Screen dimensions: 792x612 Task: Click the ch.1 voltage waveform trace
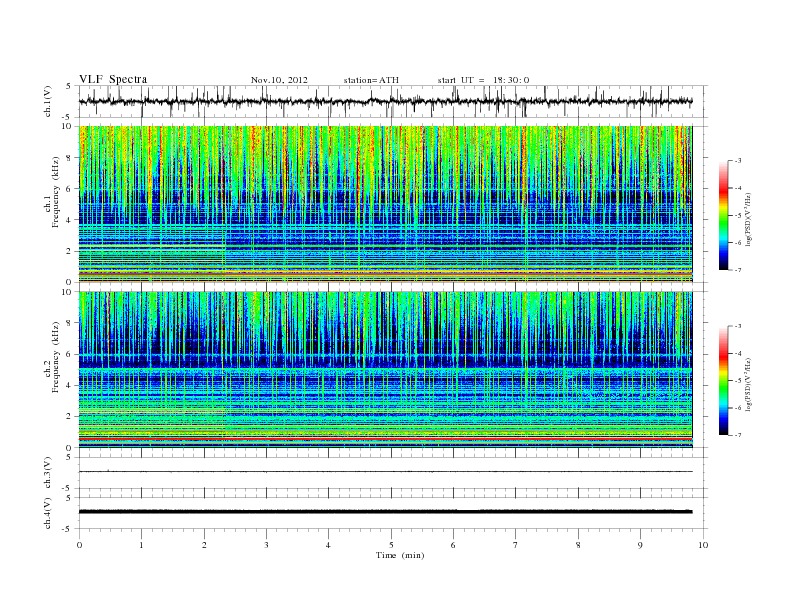coord(385,101)
